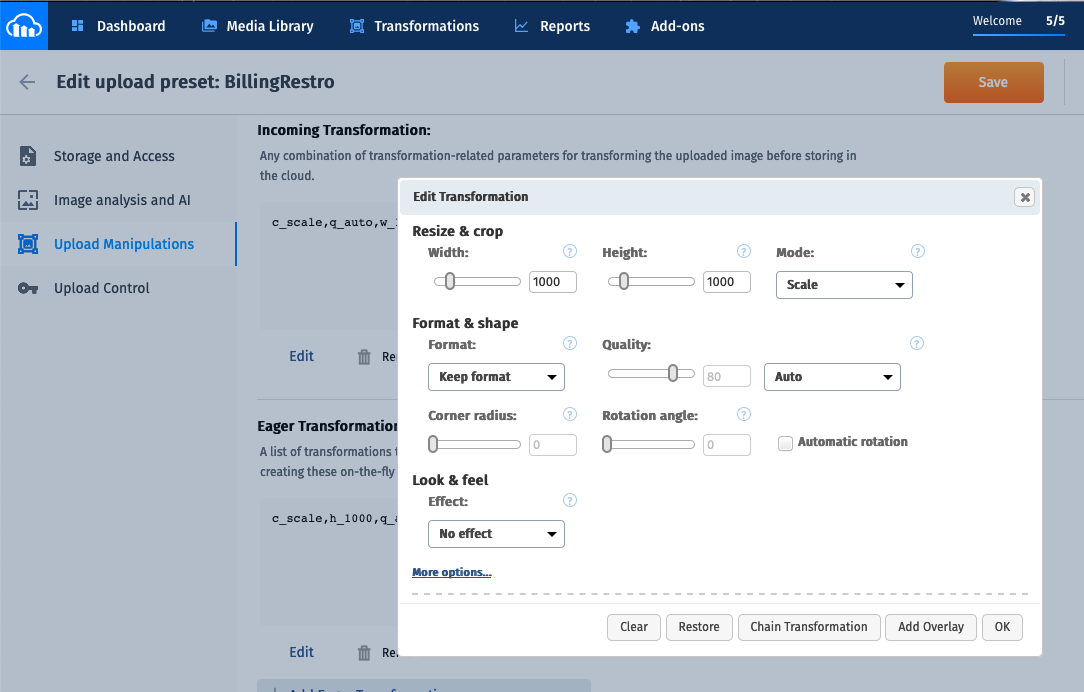The width and height of the screenshot is (1084, 692).
Task: Click the Corner radius slider handle
Action: point(433,444)
